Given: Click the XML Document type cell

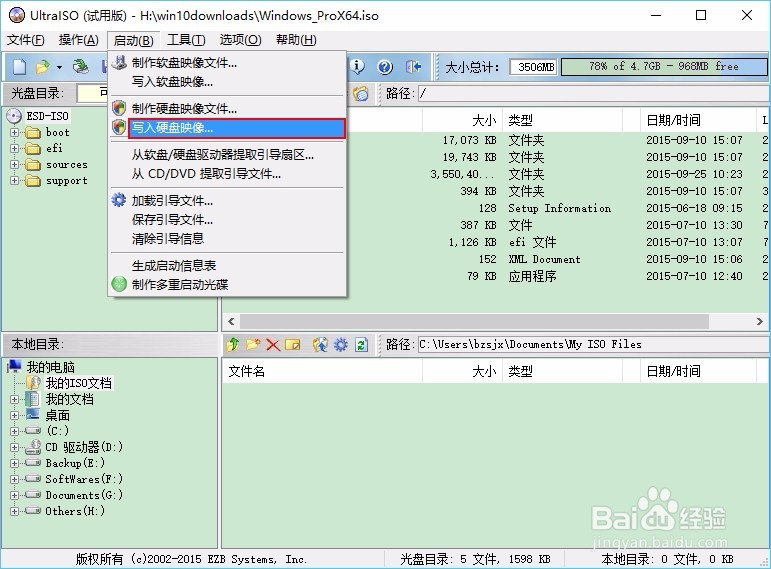Looking at the screenshot, I should (x=544, y=259).
